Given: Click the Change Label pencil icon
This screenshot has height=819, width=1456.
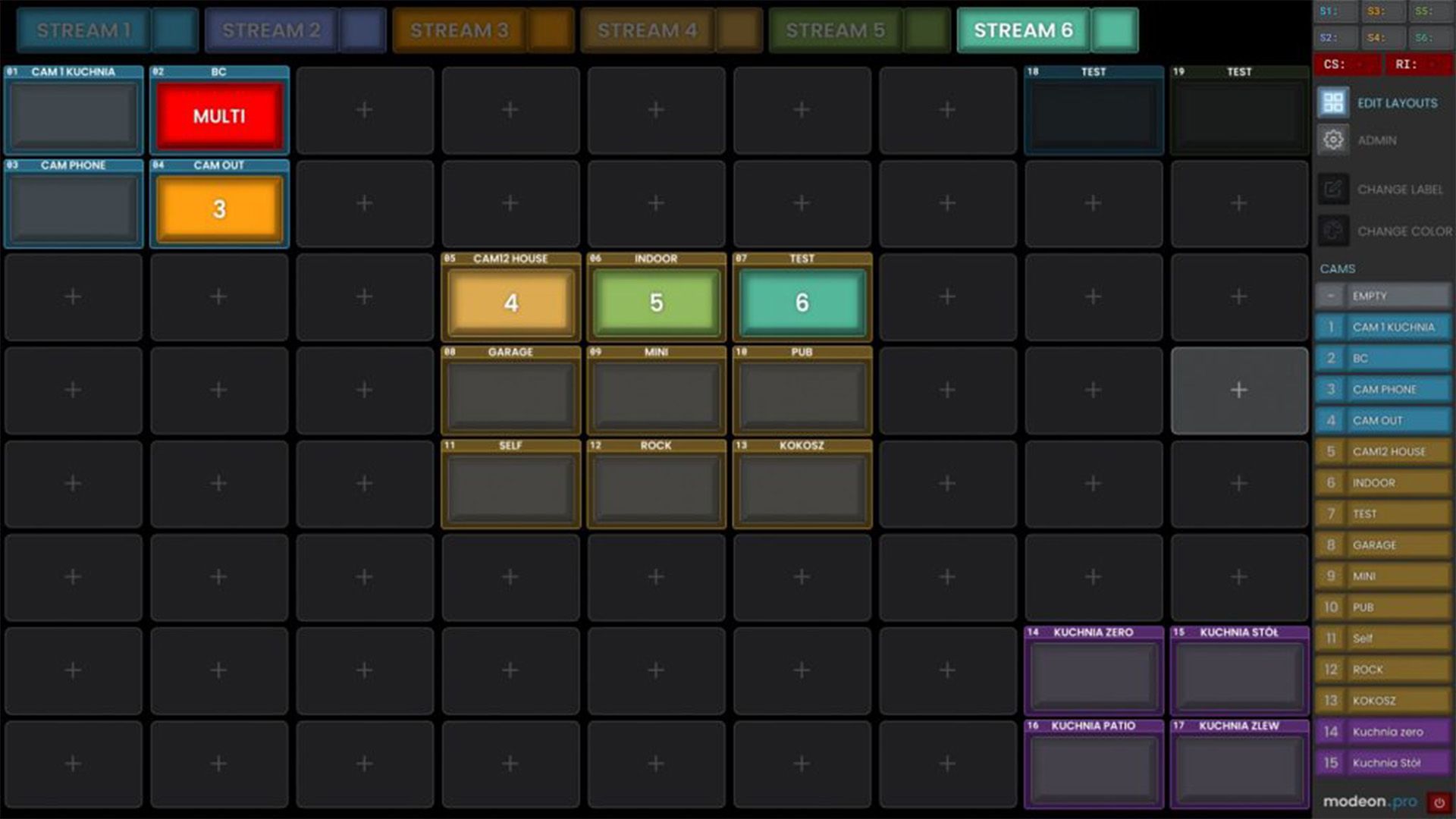Looking at the screenshot, I should (x=1333, y=189).
